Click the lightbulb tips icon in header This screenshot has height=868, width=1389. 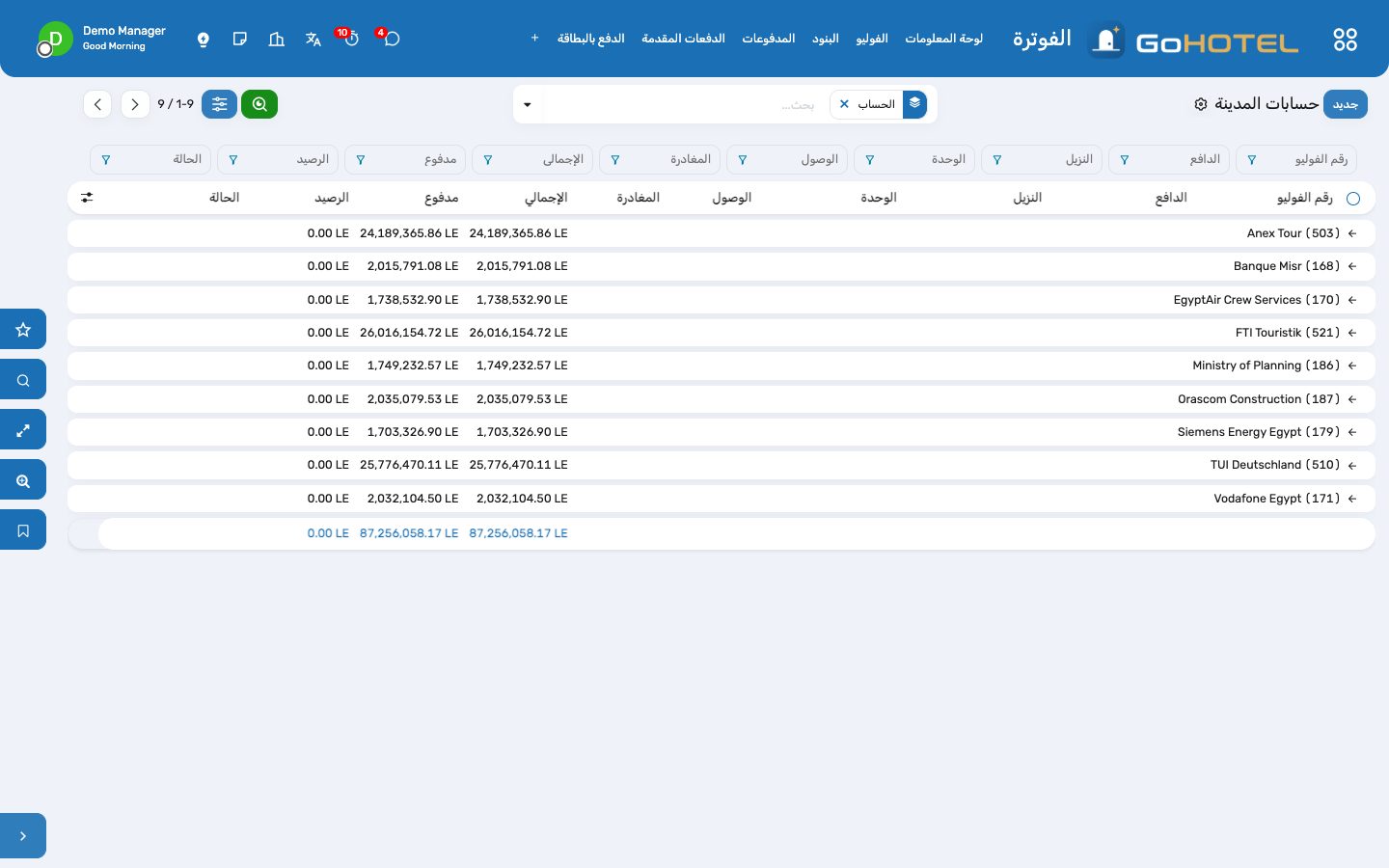pyautogui.click(x=203, y=39)
